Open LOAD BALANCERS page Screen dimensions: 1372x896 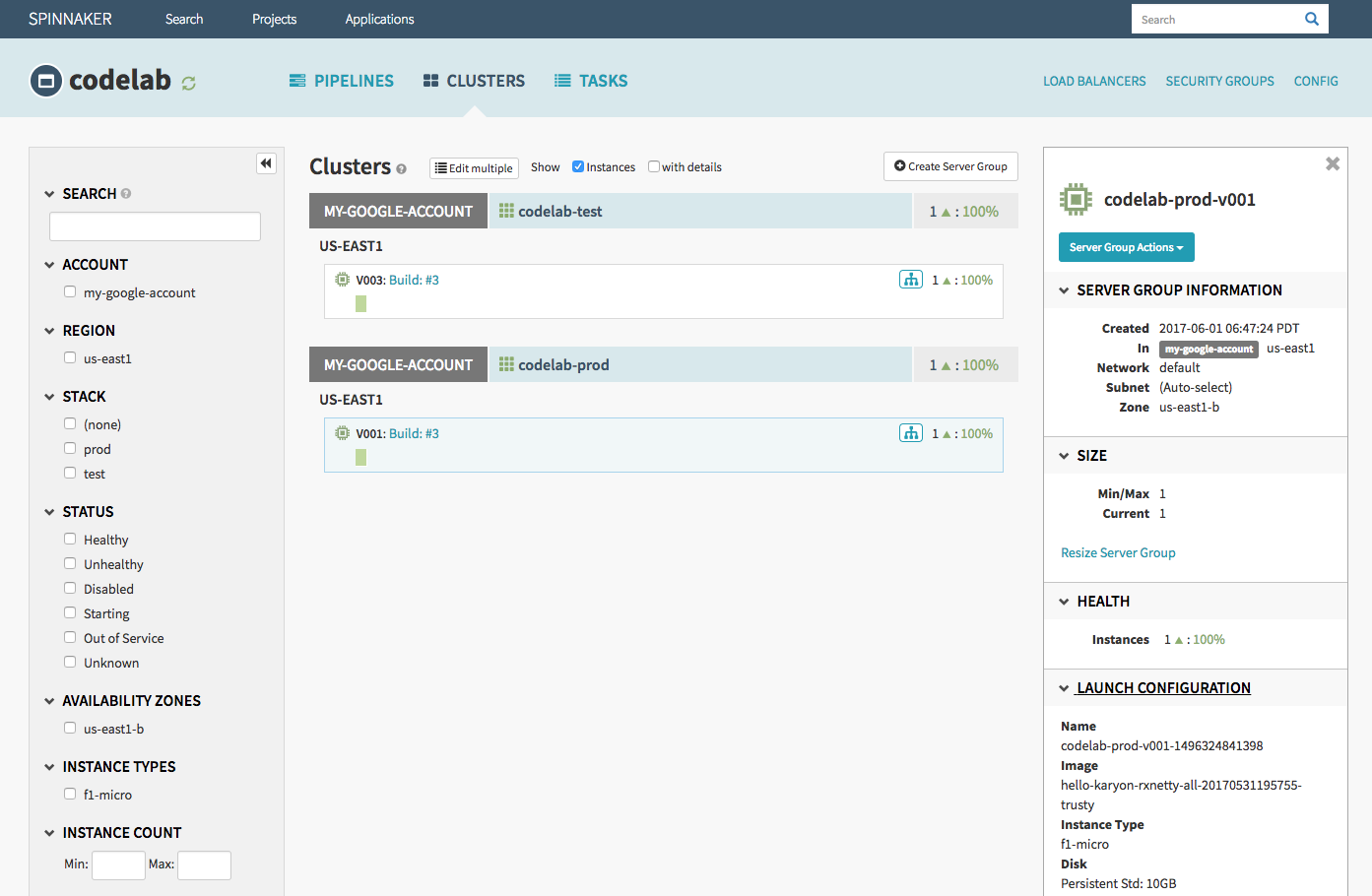(x=1094, y=81)
